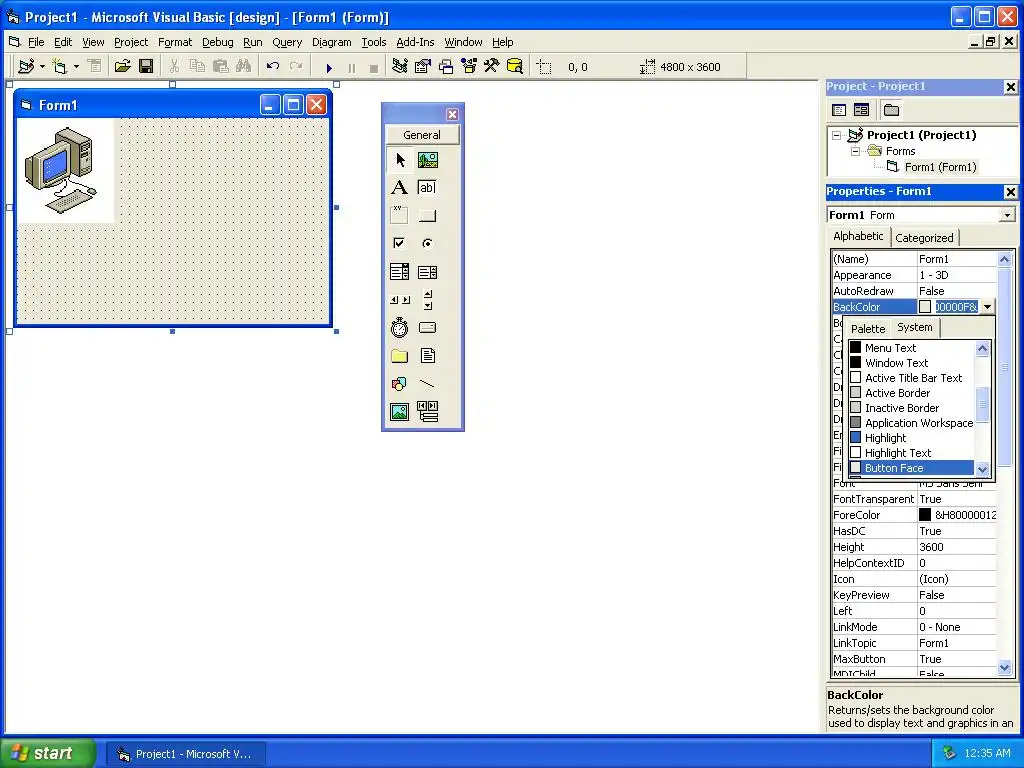Select the horizontal scroll bar tool
The width and height of the screenshot is (1024, 768).
(x=400, y=300)
